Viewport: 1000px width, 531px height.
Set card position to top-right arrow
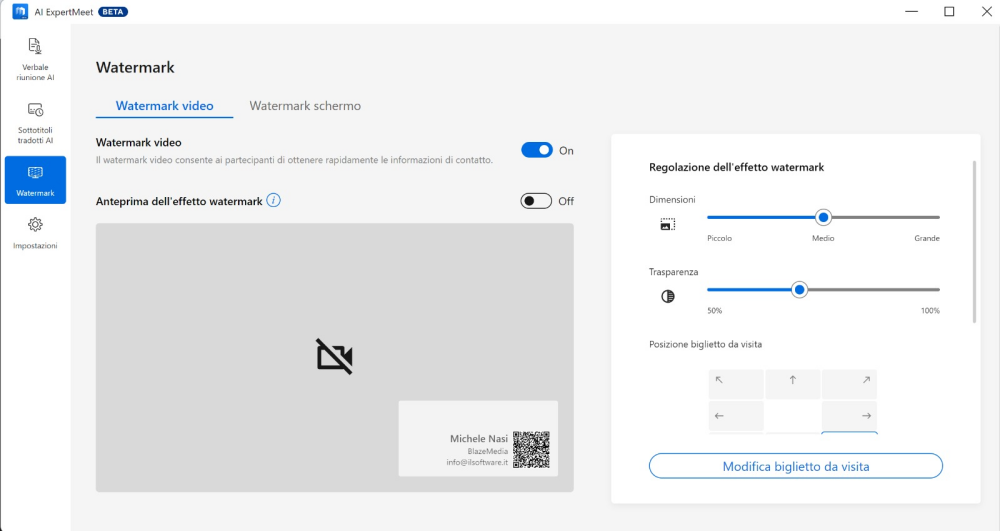(849, 384)
